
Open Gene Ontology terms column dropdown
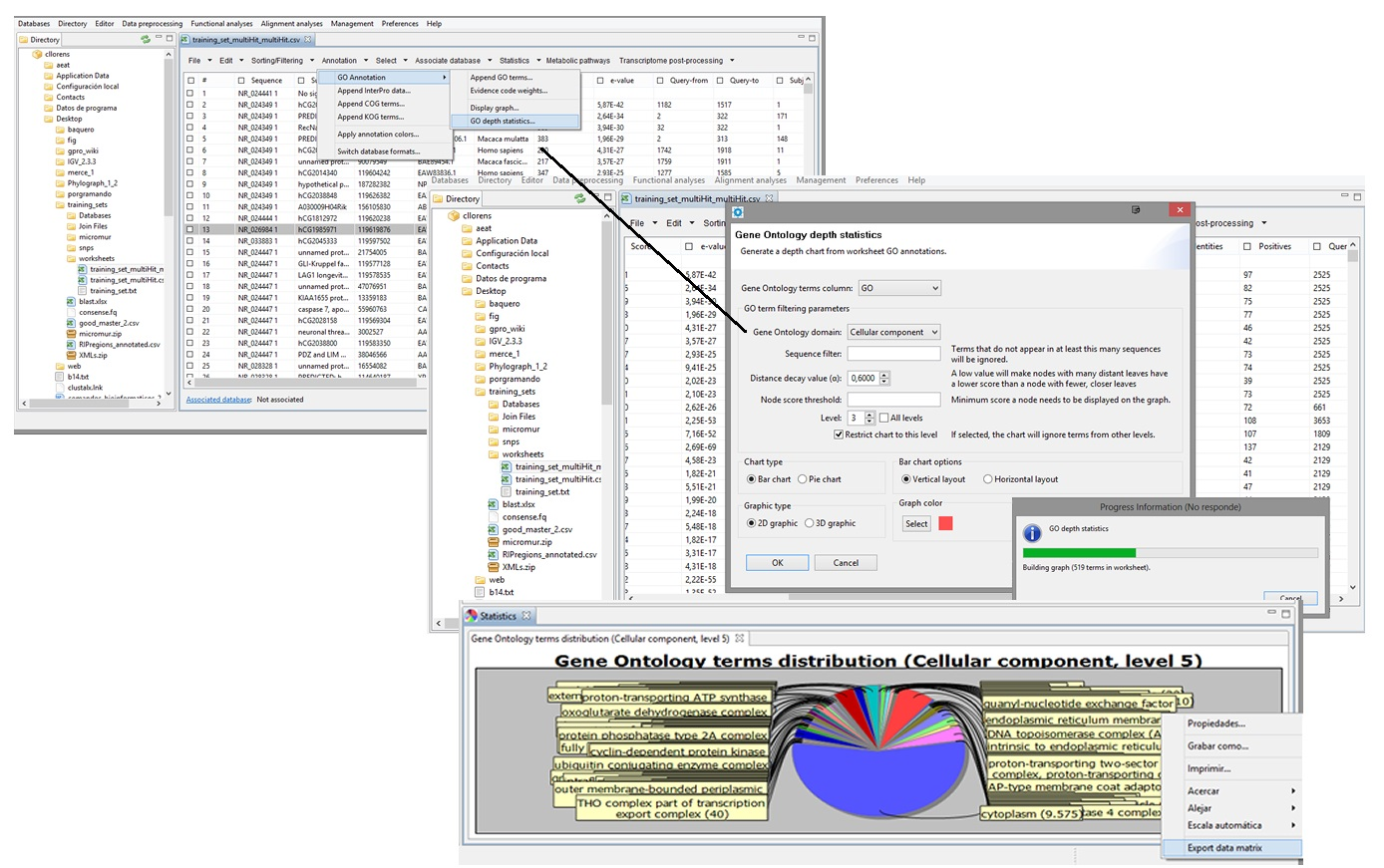point(899,288)
